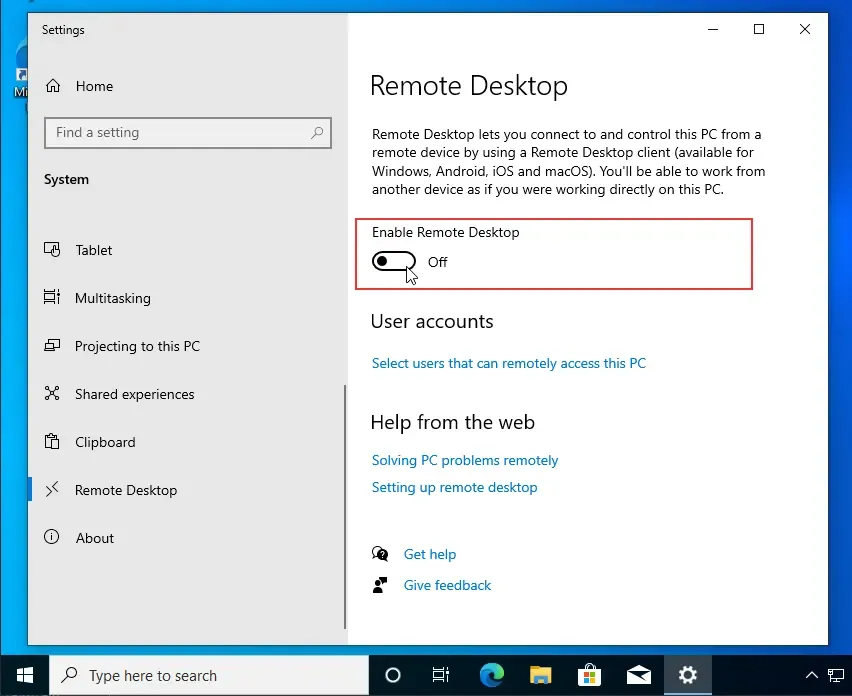Click the Projecting to this PC icon
Viewport: 852px width, 696px height.
click(52, 346)
